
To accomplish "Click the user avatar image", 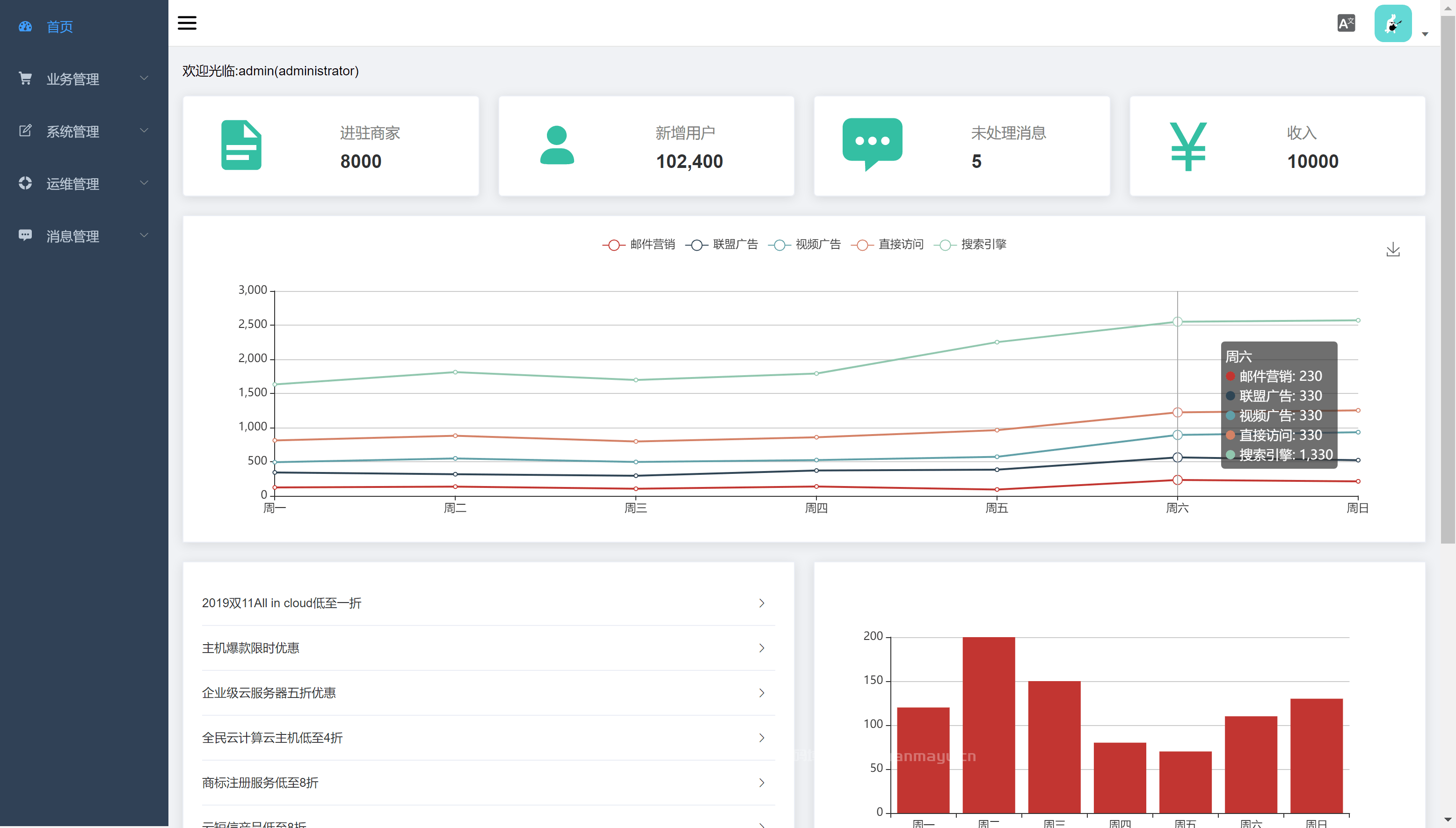I will pos(1392,23).
